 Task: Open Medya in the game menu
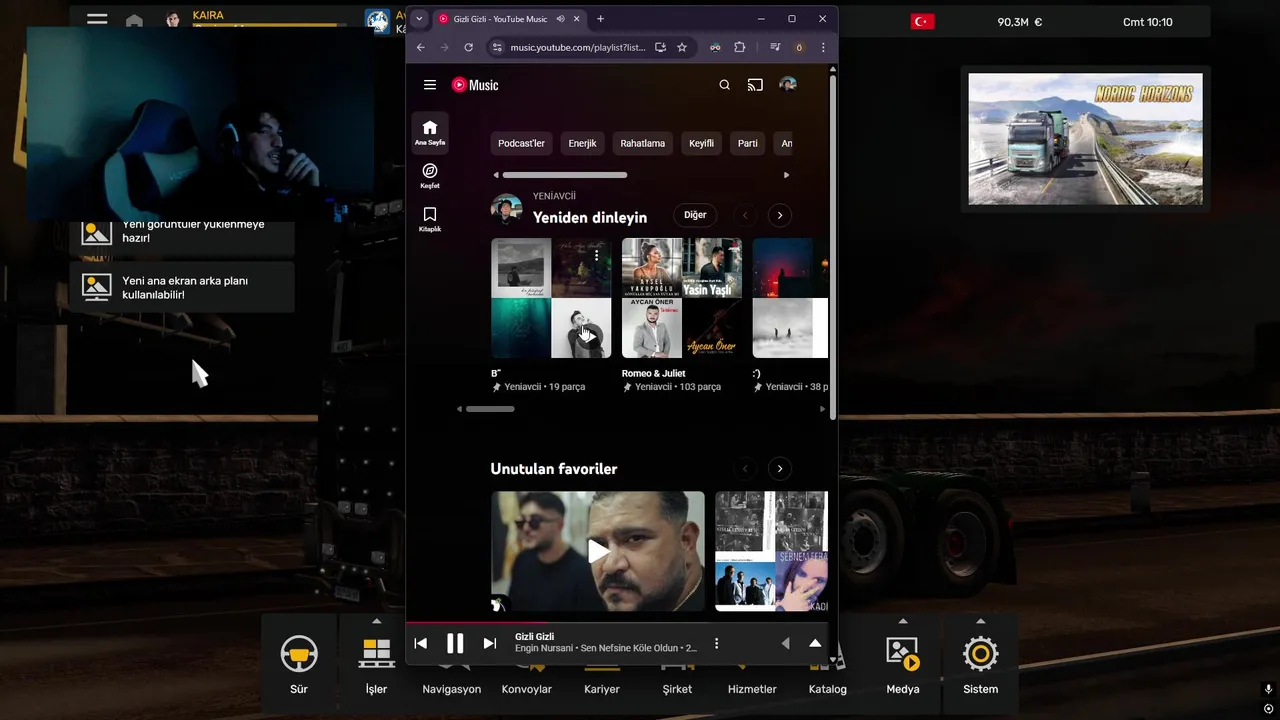[903, 665]
